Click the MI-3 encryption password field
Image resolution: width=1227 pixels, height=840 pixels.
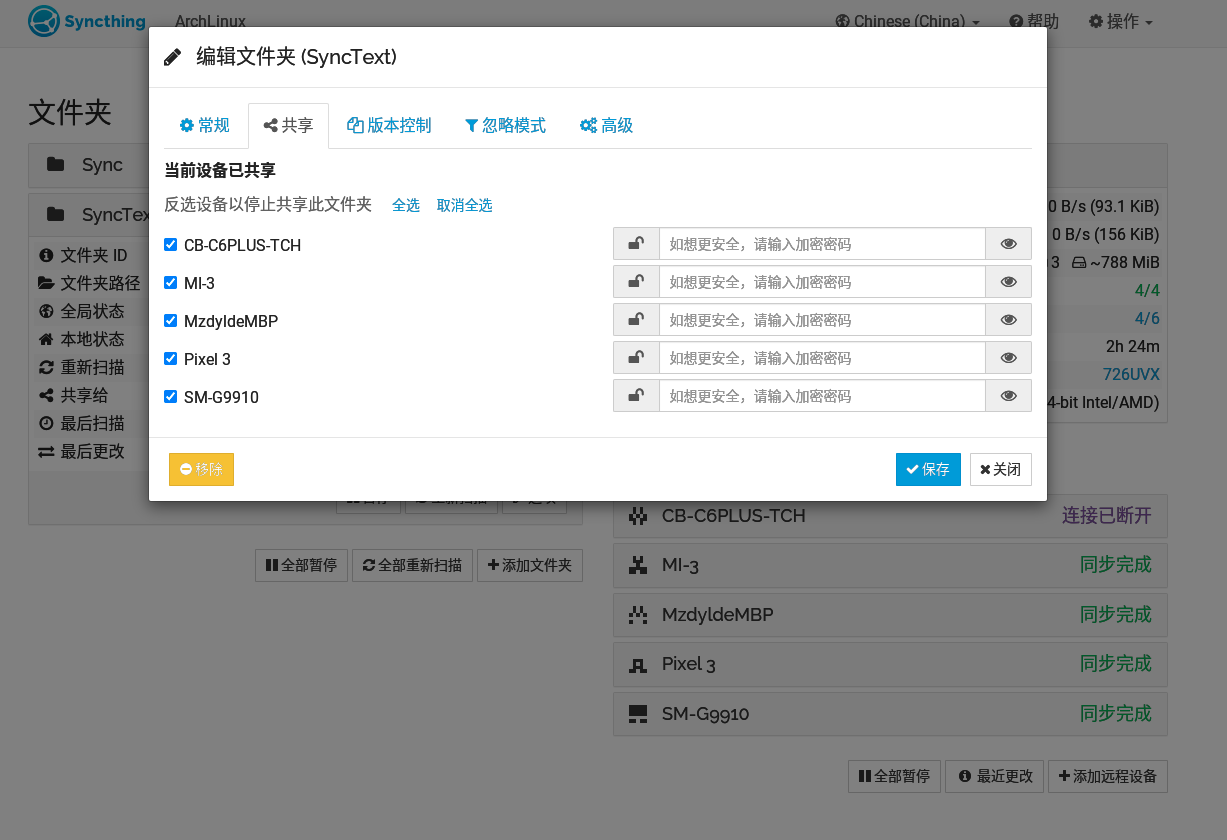click(822, 281)
